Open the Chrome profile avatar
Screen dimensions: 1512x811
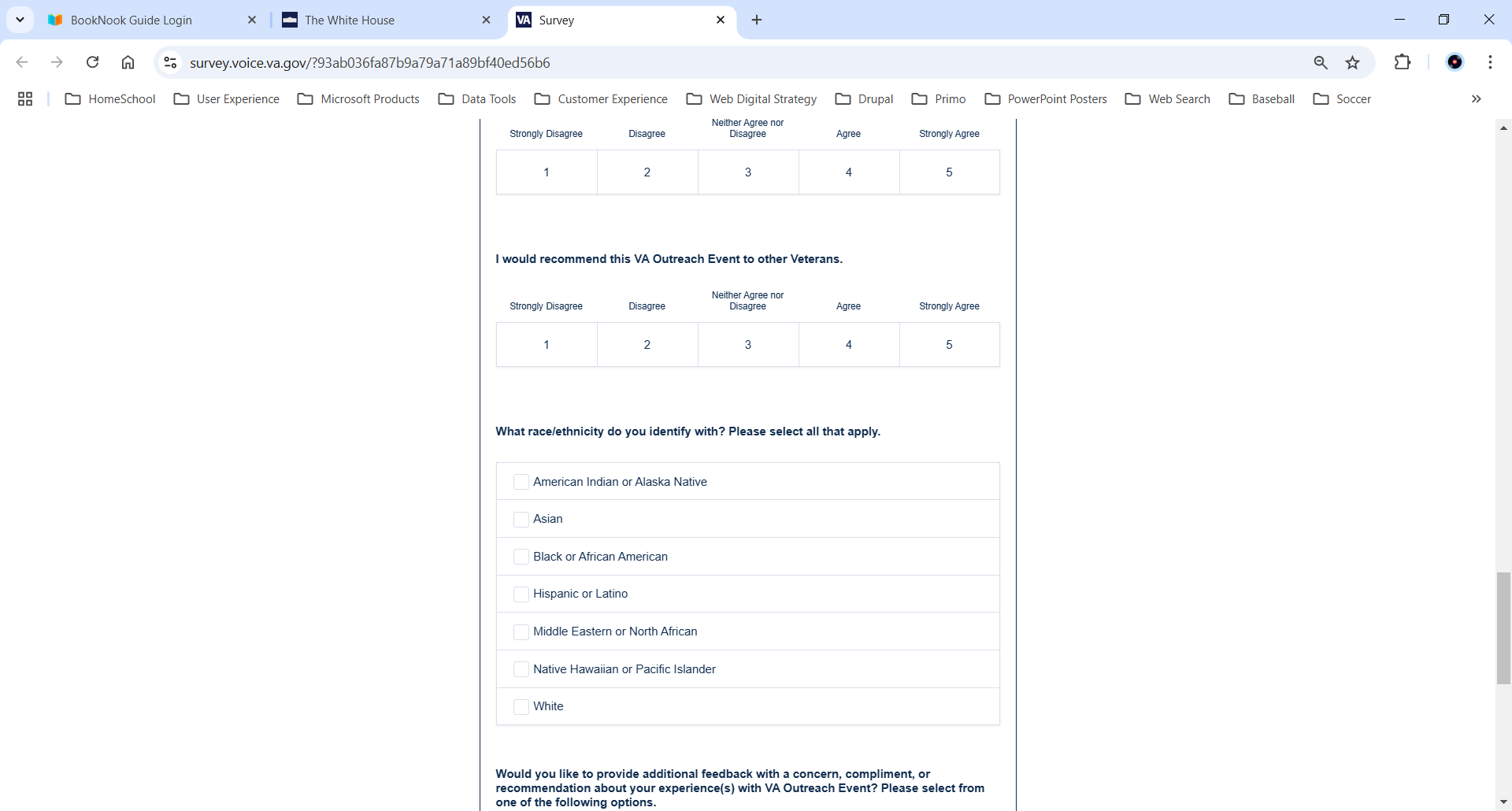(x=1455, y=62)
